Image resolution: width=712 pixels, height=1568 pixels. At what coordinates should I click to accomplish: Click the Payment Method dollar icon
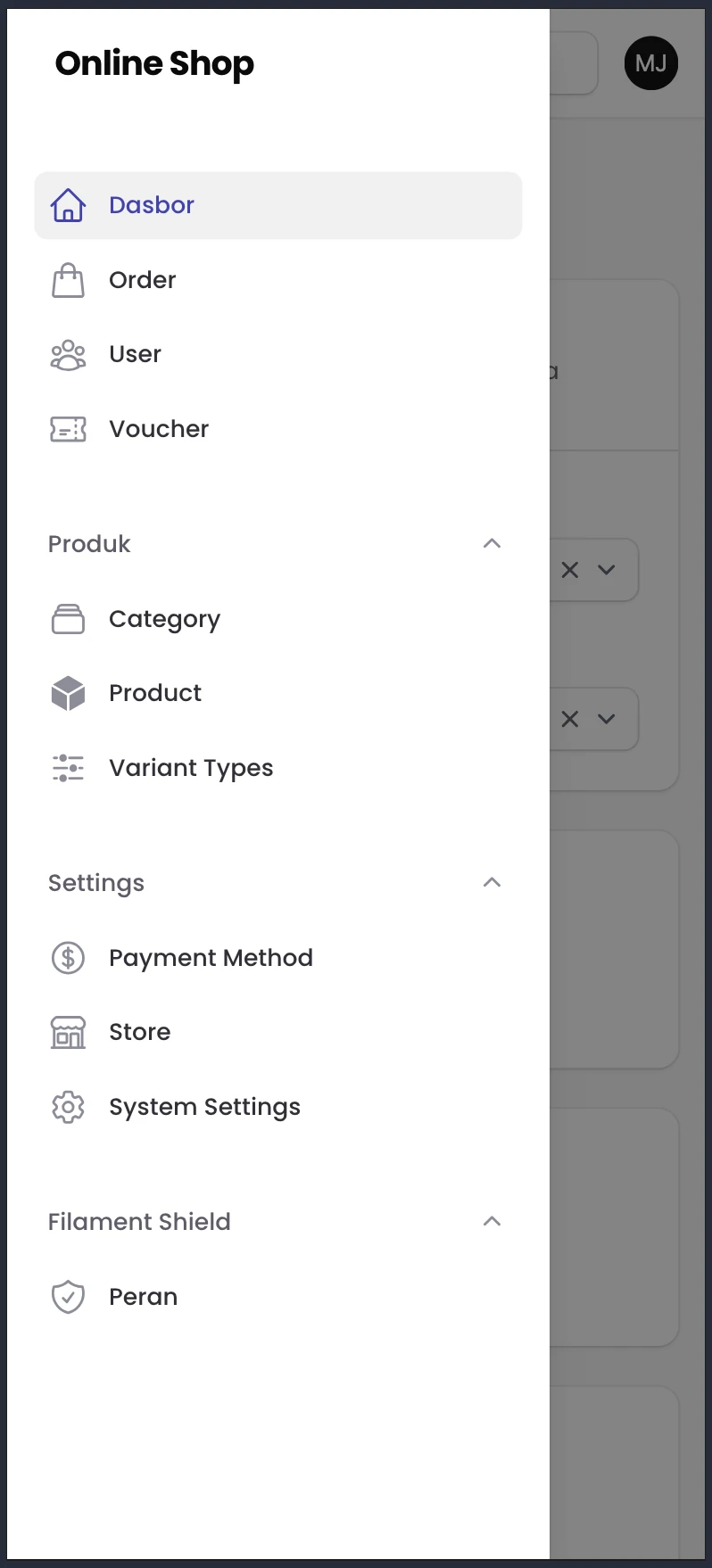coord(68,958)
